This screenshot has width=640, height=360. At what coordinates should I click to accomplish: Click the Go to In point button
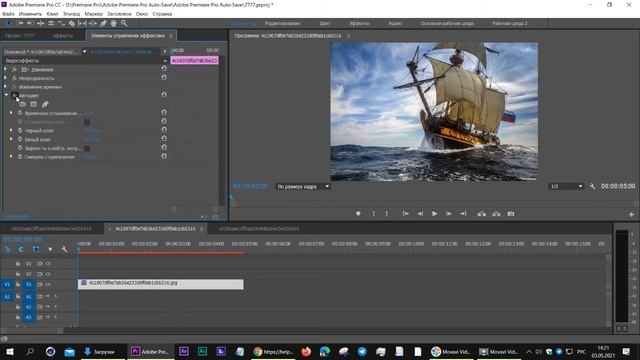click(x=405, y=214)
